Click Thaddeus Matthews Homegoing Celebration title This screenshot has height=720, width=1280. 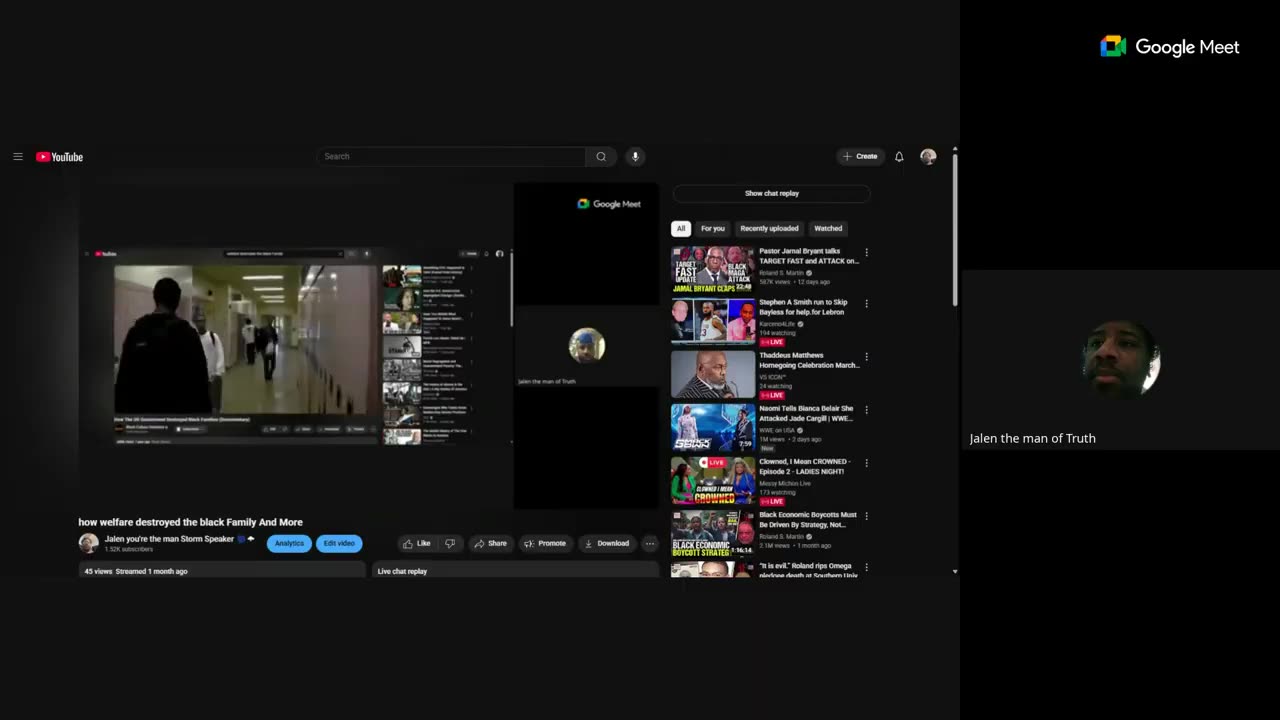click(809, 360)
